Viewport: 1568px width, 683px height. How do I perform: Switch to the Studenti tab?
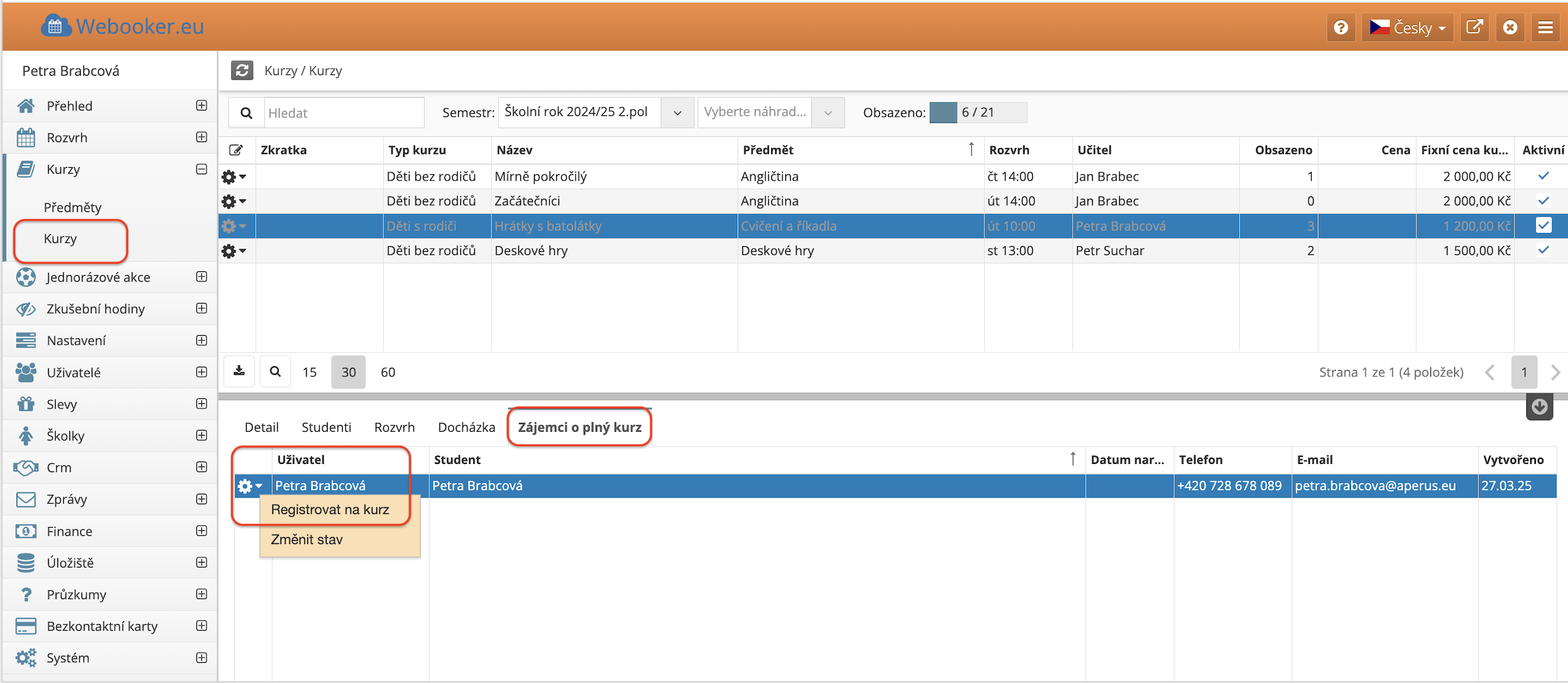pos(326,427)
